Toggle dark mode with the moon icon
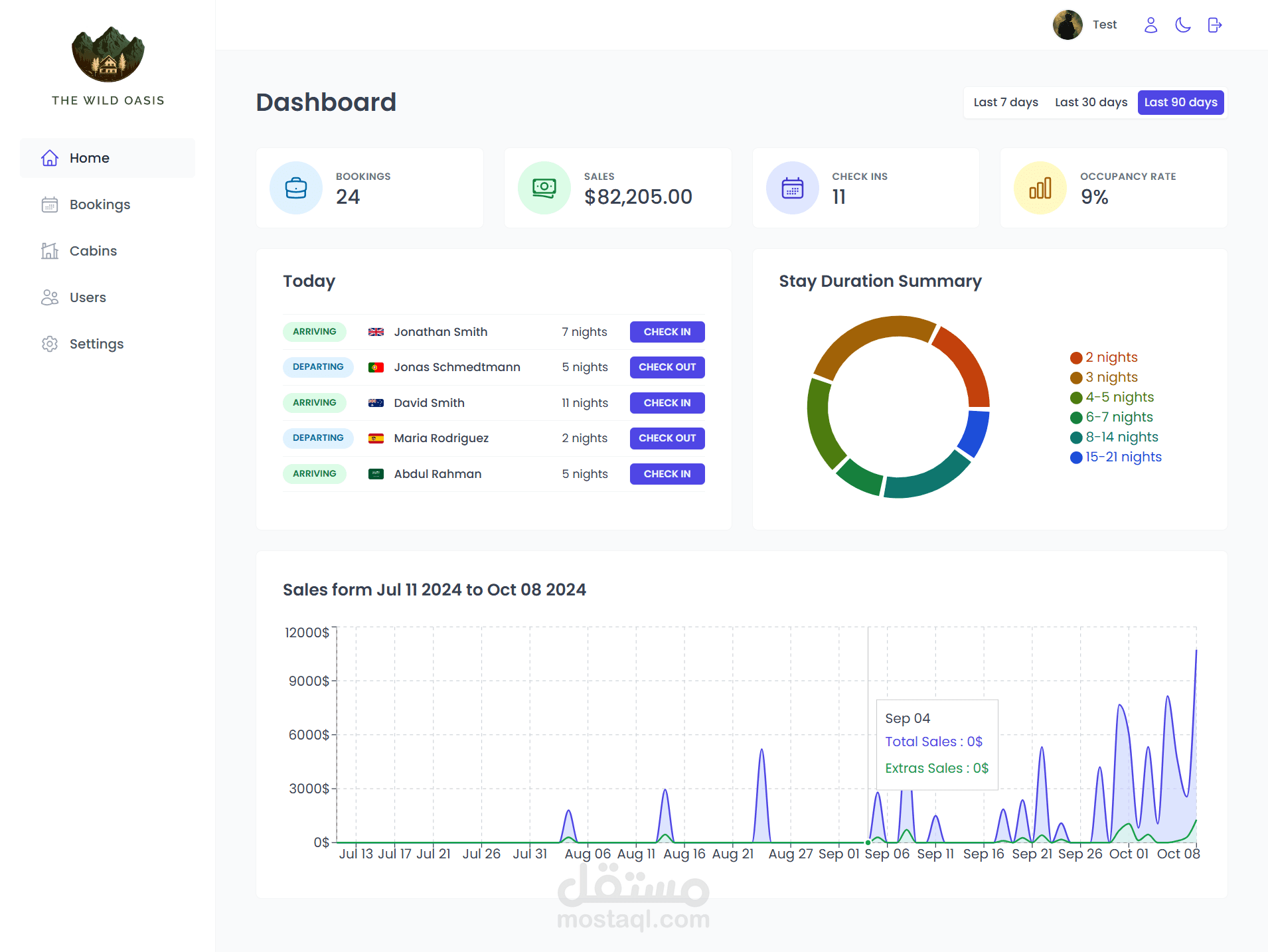This screenshot has width=1268, height=952. [1182, 25]
